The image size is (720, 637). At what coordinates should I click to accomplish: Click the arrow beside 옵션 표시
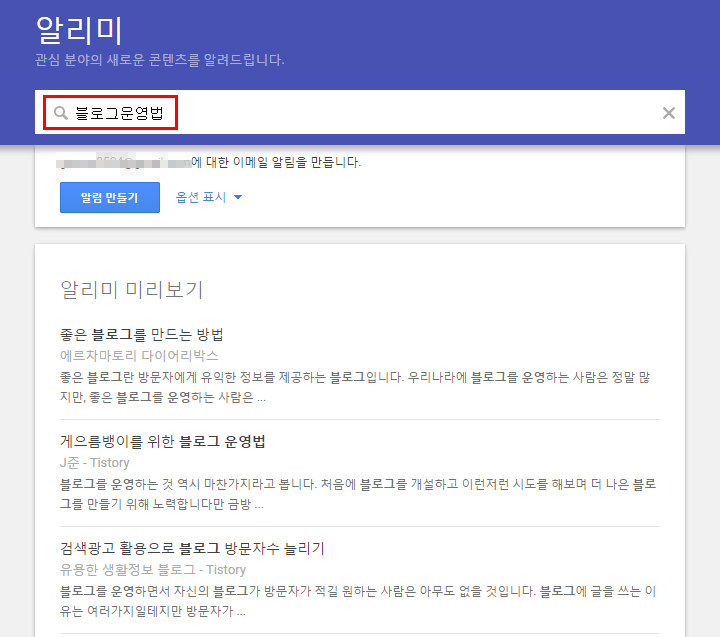click(x=238, y=198)
